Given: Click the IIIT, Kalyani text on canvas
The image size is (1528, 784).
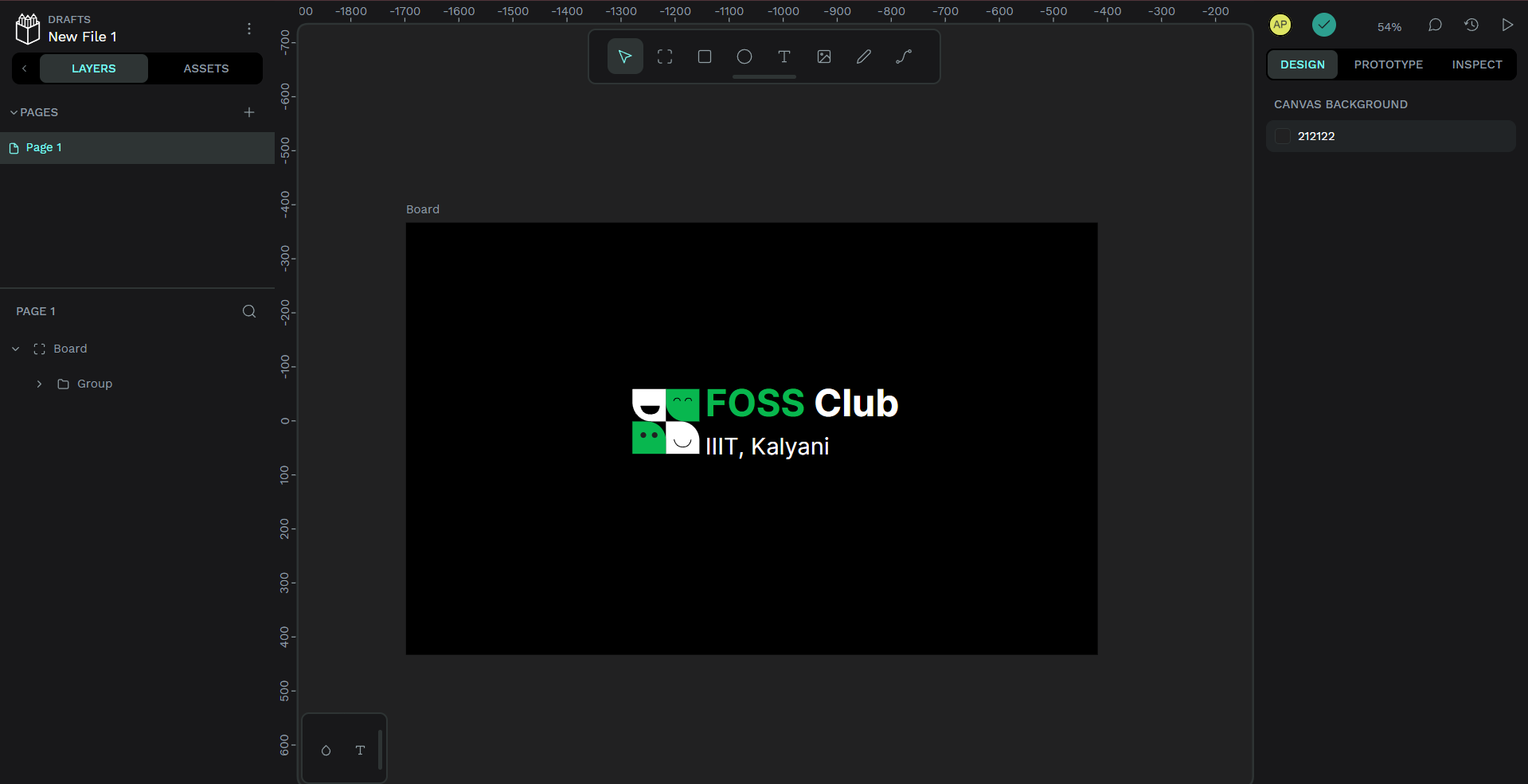Looking at the screenshot, I should click(x=768, y=447).
